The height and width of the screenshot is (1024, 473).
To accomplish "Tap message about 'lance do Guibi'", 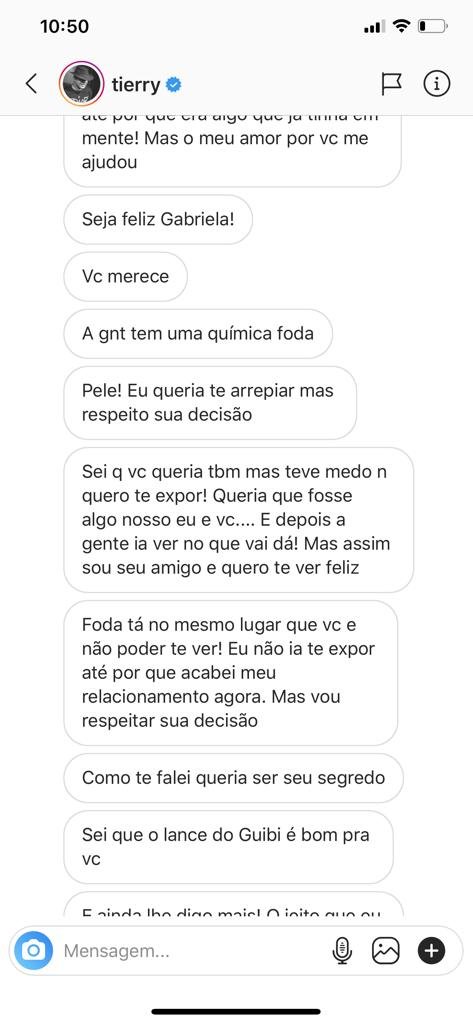I will 229,847.
